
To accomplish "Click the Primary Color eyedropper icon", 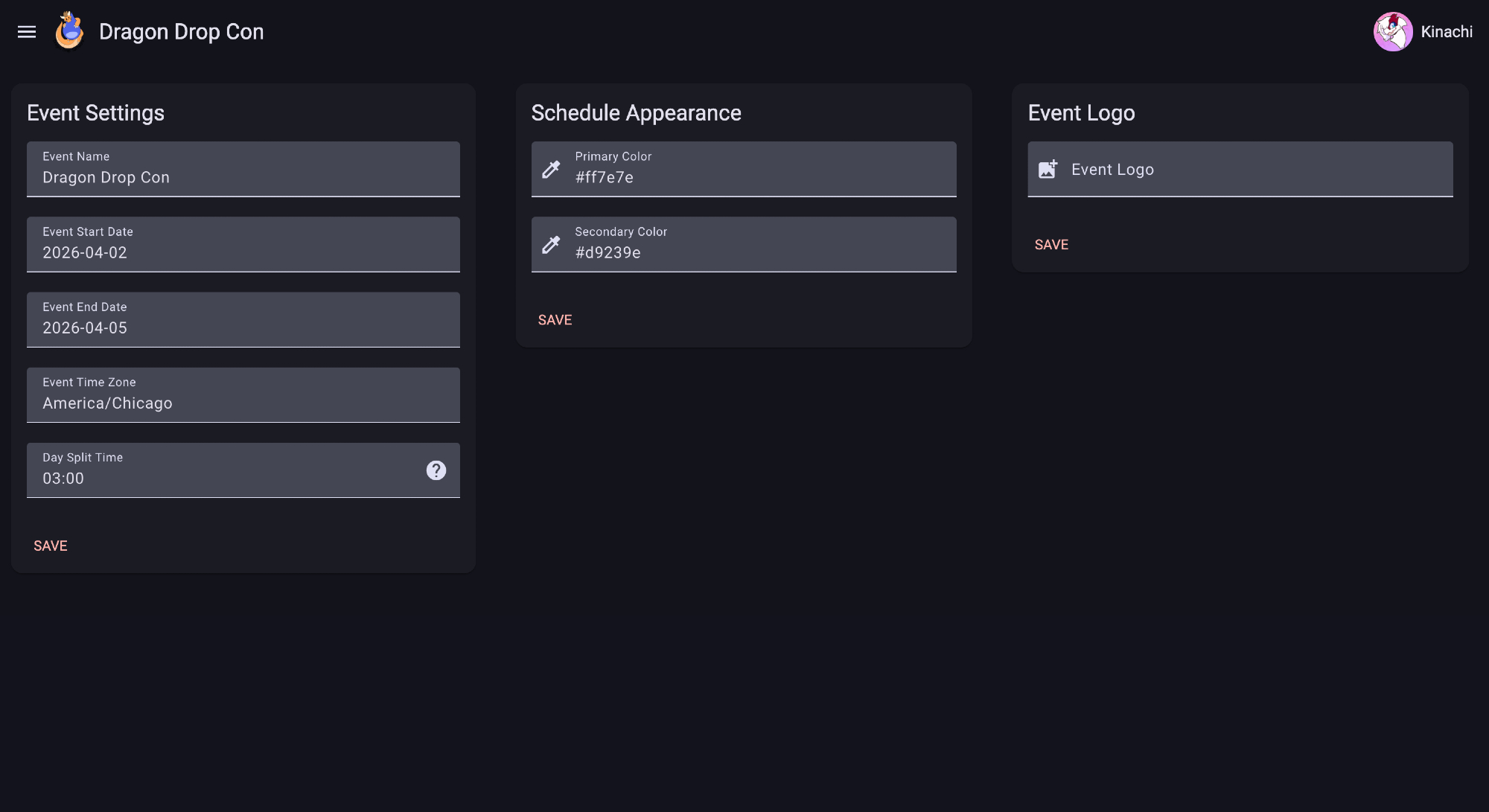I will (x=551, y=170).
